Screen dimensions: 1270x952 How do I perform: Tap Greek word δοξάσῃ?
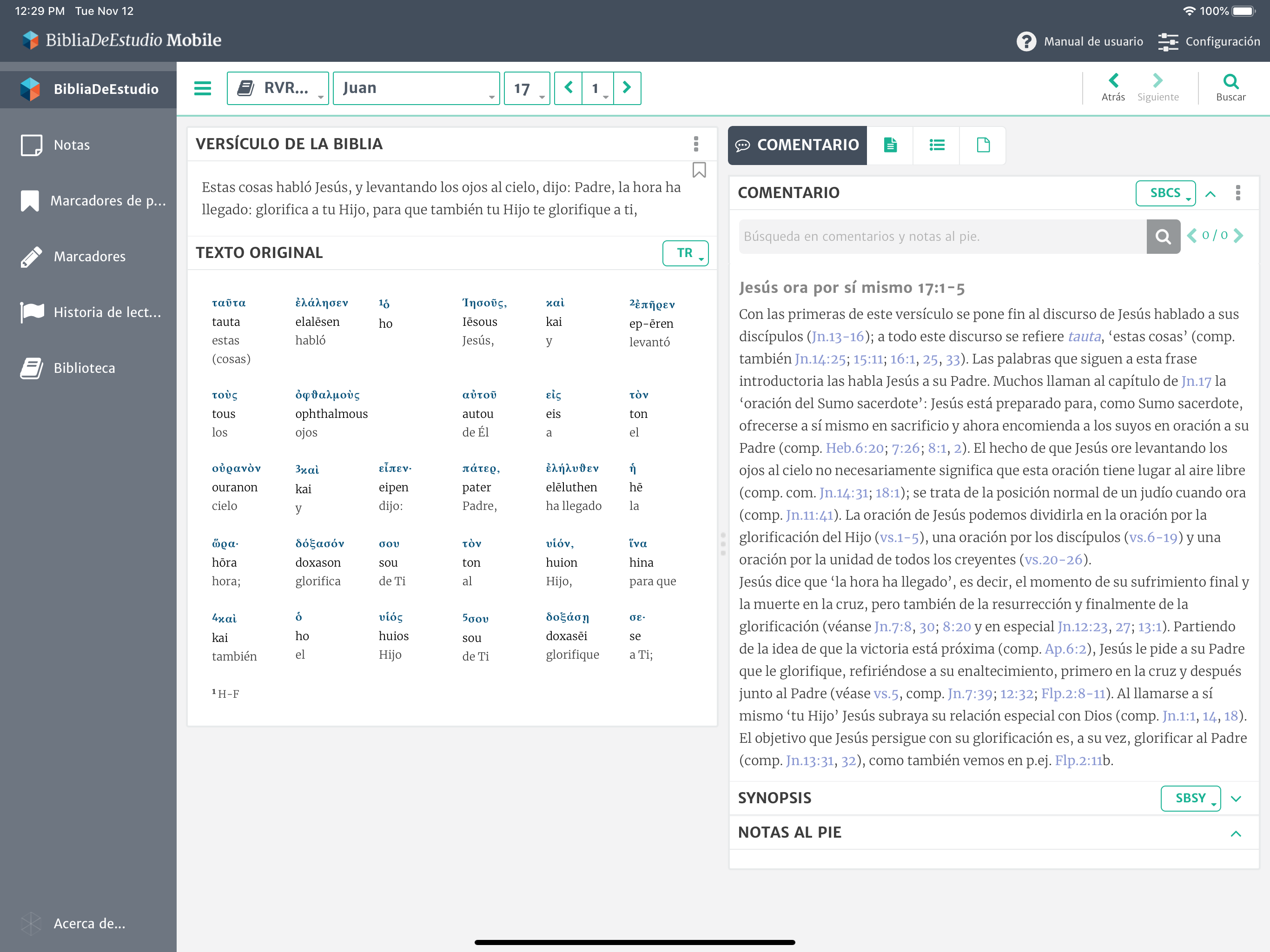click(x=567, y=617)
